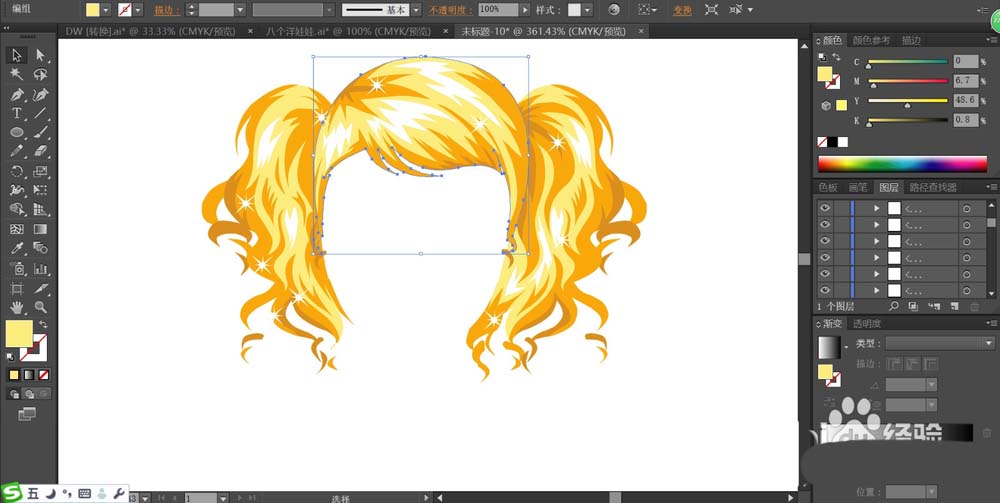
Task: Select the Type tool
Action: tap(17, 113)
